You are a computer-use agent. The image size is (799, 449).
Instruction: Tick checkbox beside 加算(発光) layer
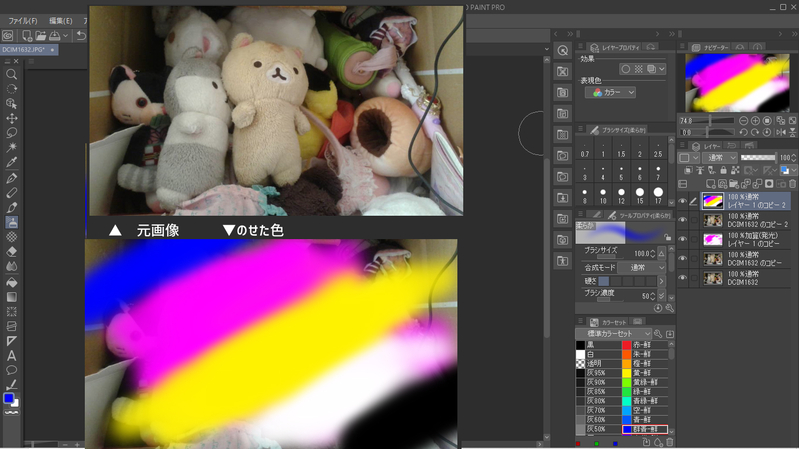coord(694,239)
